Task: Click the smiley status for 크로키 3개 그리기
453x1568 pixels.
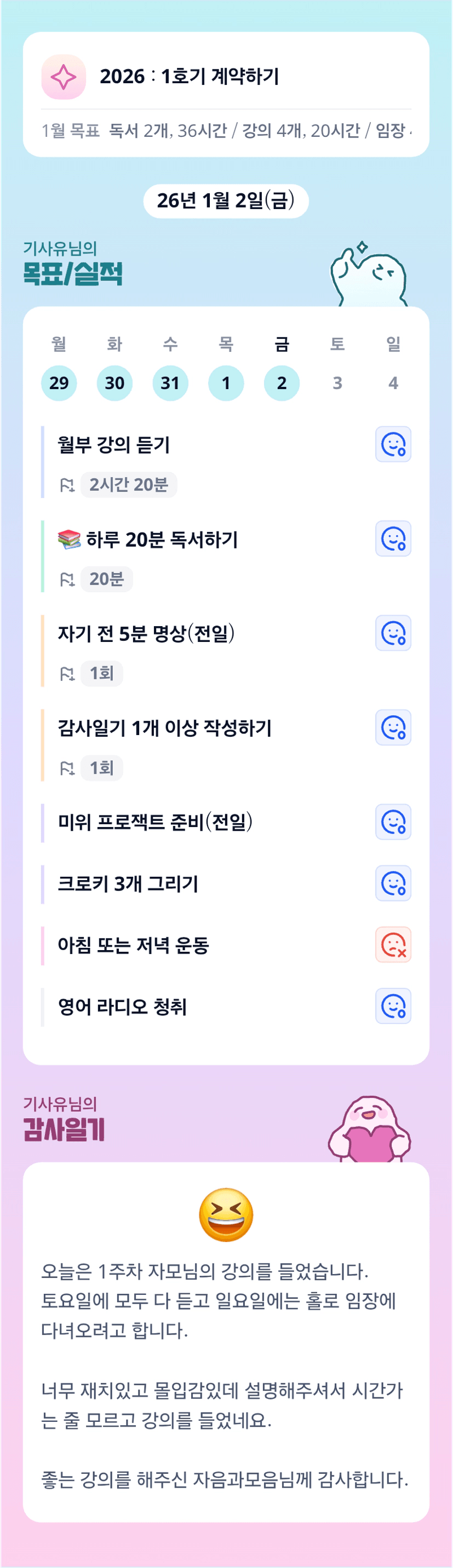Action: [x=393, y=883]
